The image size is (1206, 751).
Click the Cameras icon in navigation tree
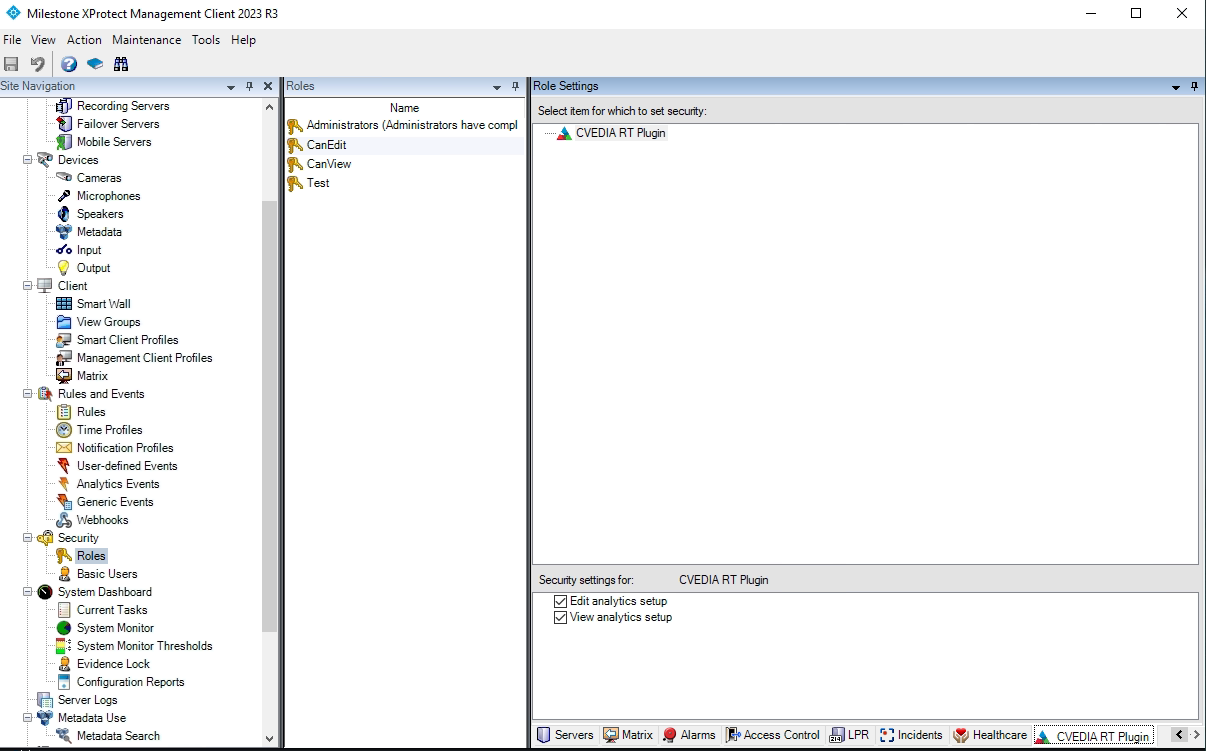tap(64, 178)
